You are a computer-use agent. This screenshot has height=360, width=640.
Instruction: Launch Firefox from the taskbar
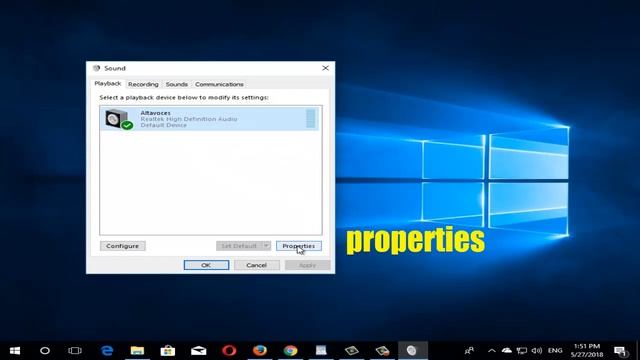tap(260, 351)
